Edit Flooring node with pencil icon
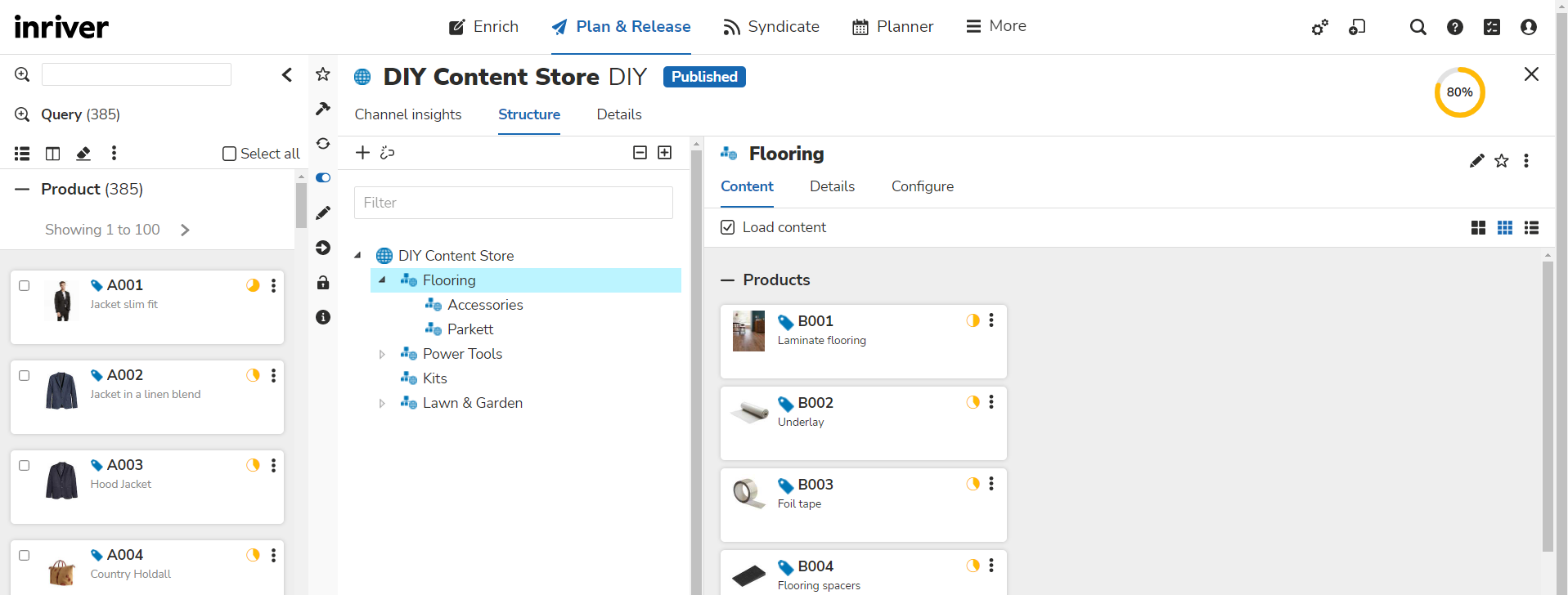Screen dimensions: 1568x595 point(1476,161)
